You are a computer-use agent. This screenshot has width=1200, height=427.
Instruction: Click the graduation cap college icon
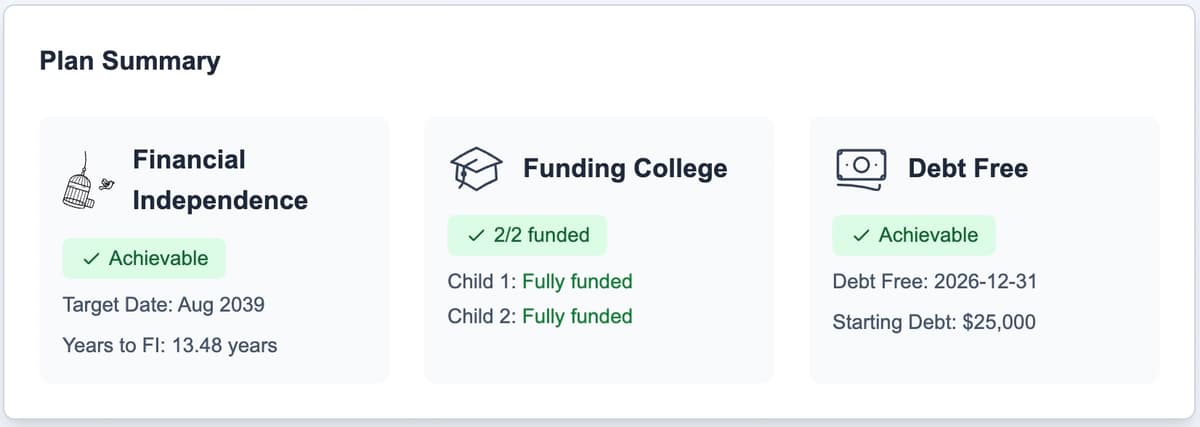[475, 169]
